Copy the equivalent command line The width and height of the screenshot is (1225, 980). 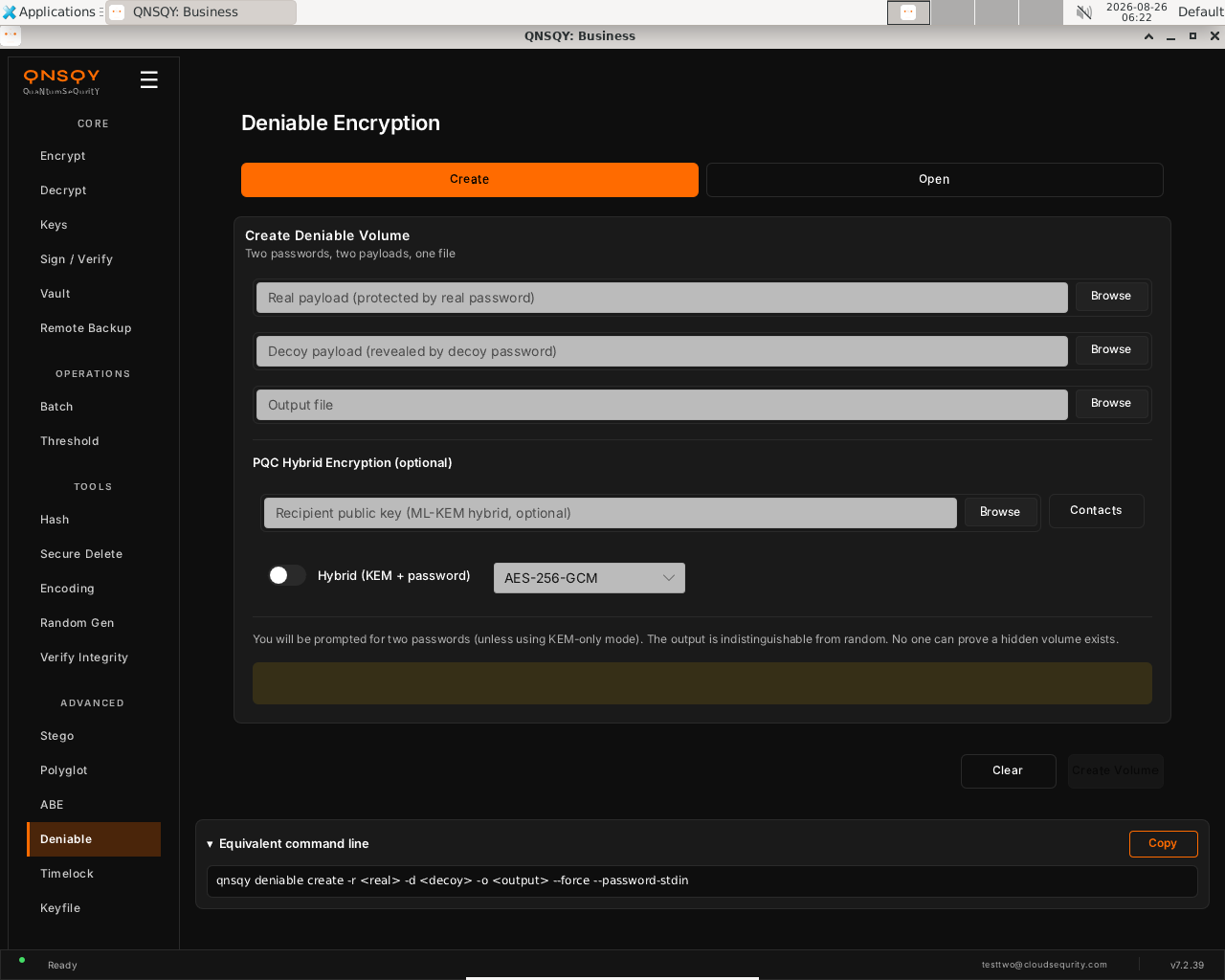tap(1163, 844)
